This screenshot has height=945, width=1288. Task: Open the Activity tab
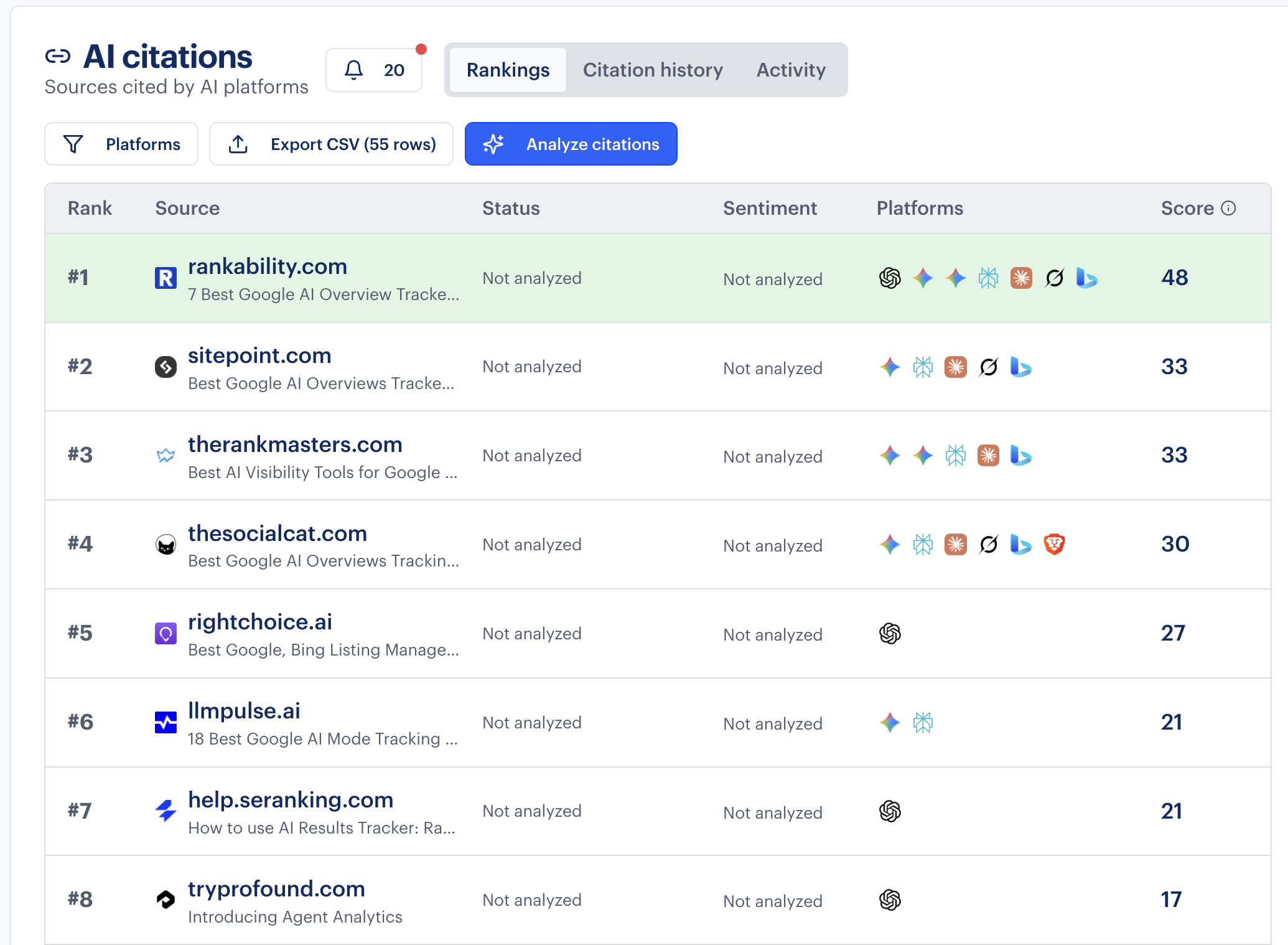coord(791,70)
